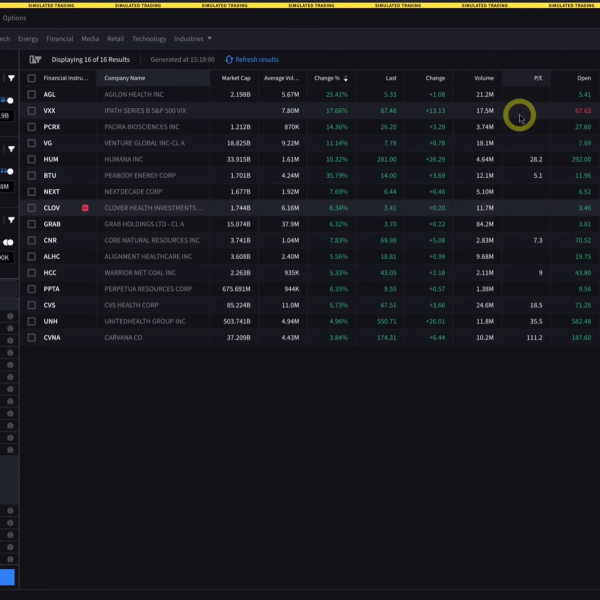Check the box next to HUM
600x600 pixels.
[32, 159]
